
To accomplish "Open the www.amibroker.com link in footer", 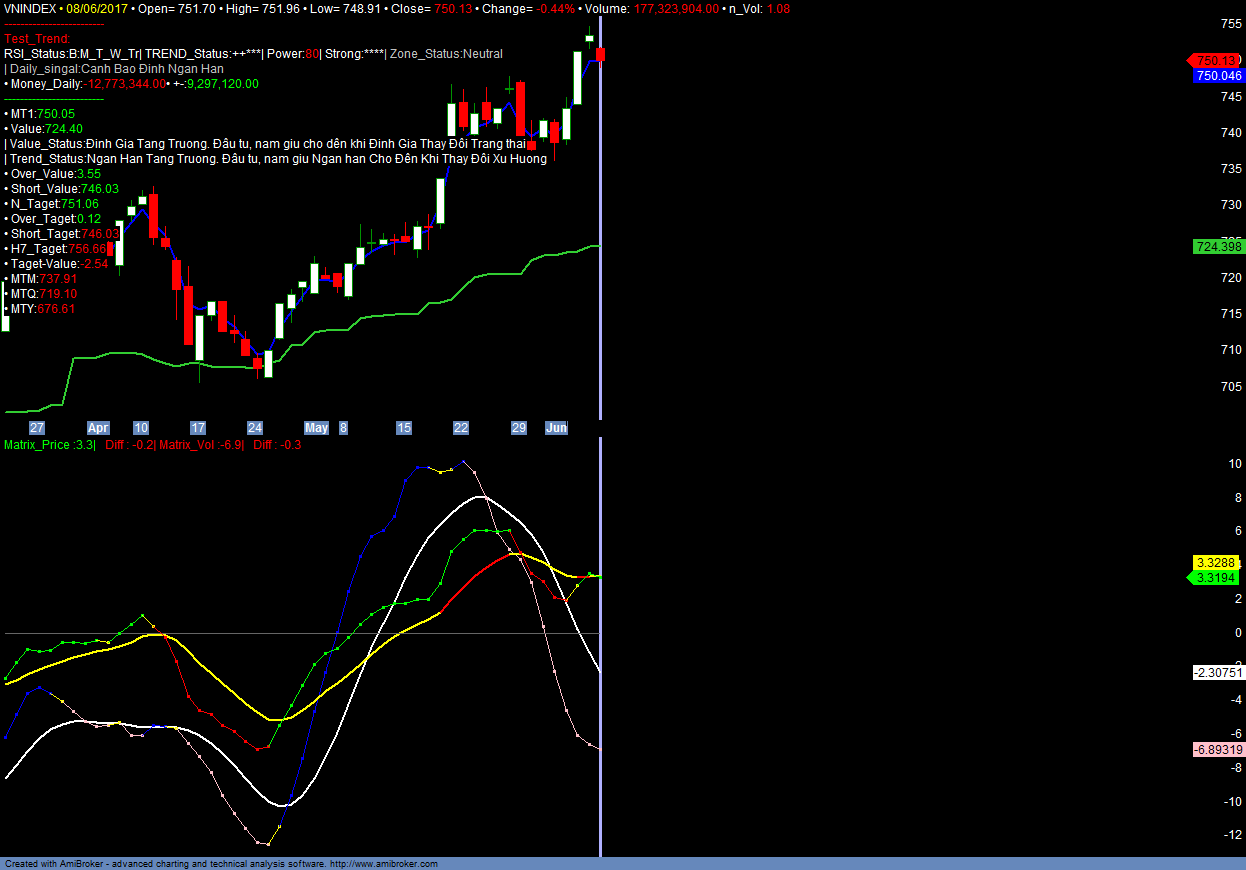I will [384, 864].
